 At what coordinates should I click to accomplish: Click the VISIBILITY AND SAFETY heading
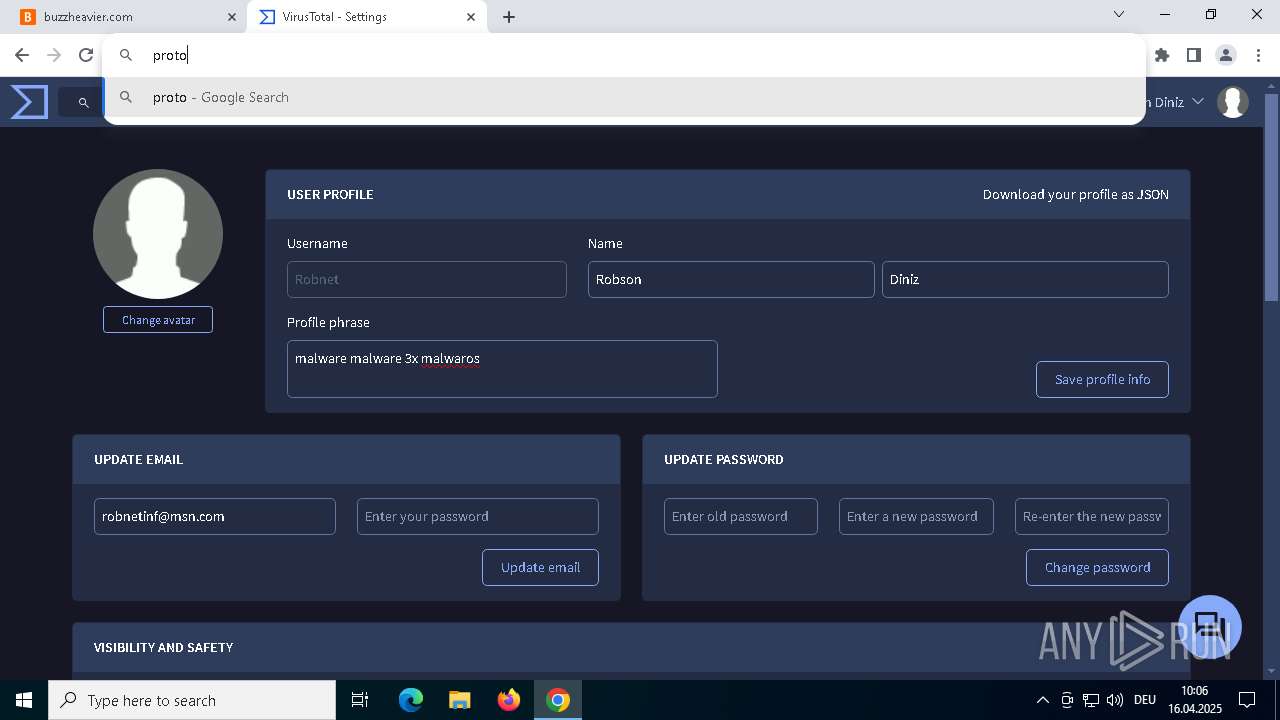(163, 647)
